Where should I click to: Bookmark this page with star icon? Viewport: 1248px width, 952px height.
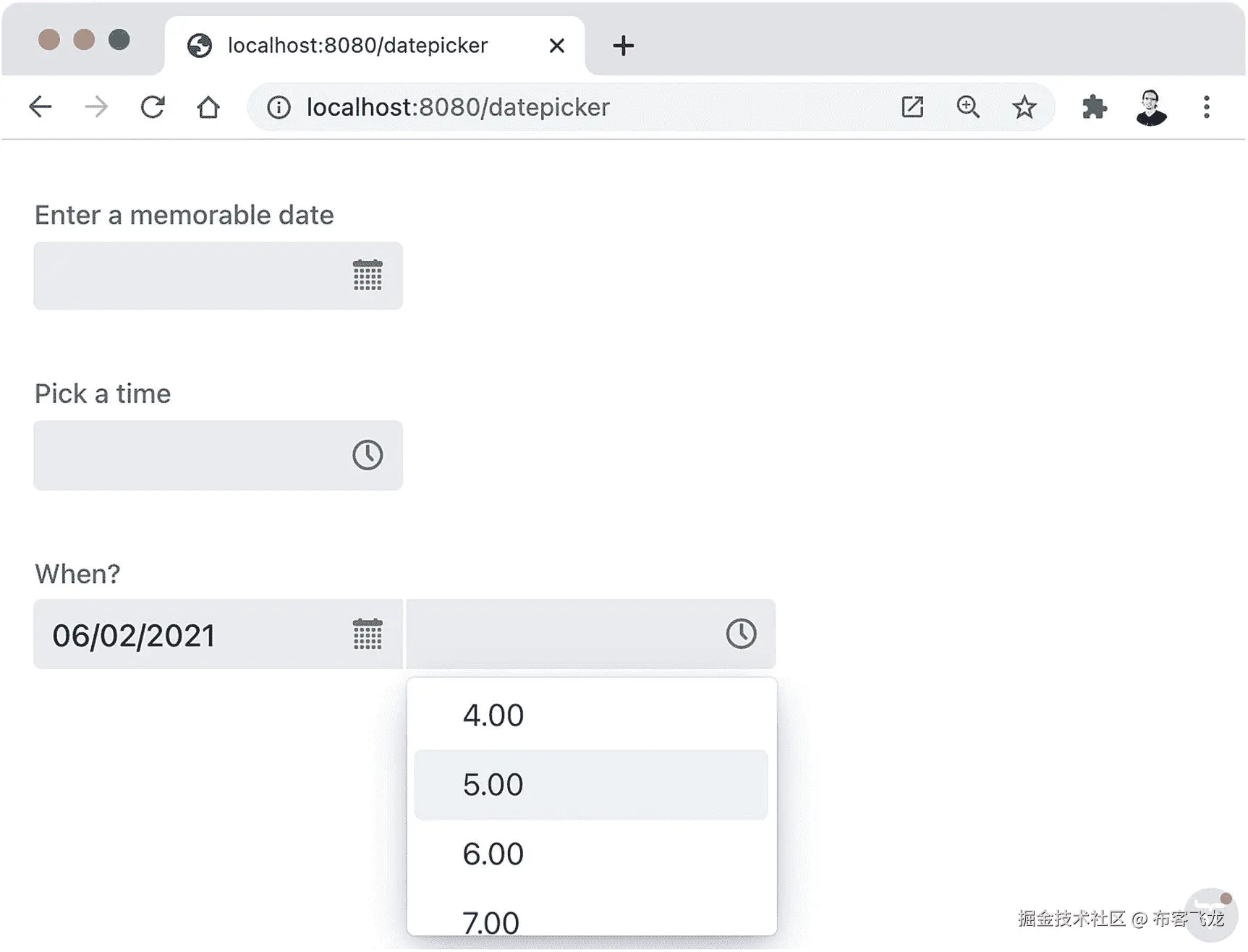pyautogui.click(x=1024, y=107)
